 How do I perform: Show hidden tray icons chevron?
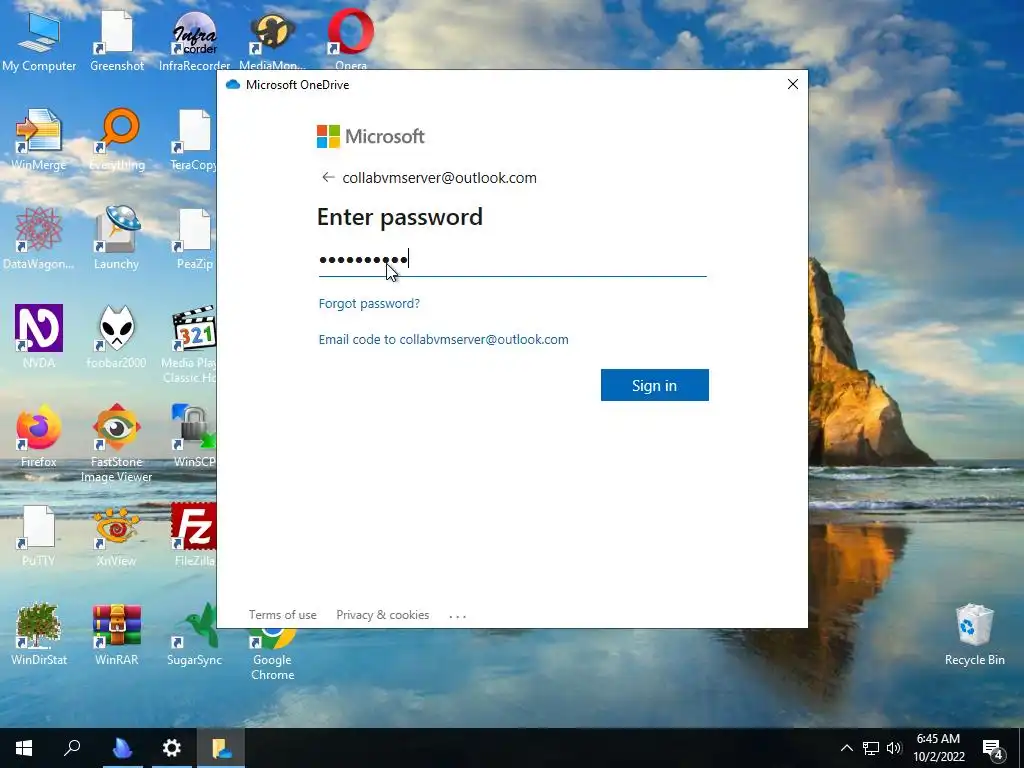pos(846,748)
